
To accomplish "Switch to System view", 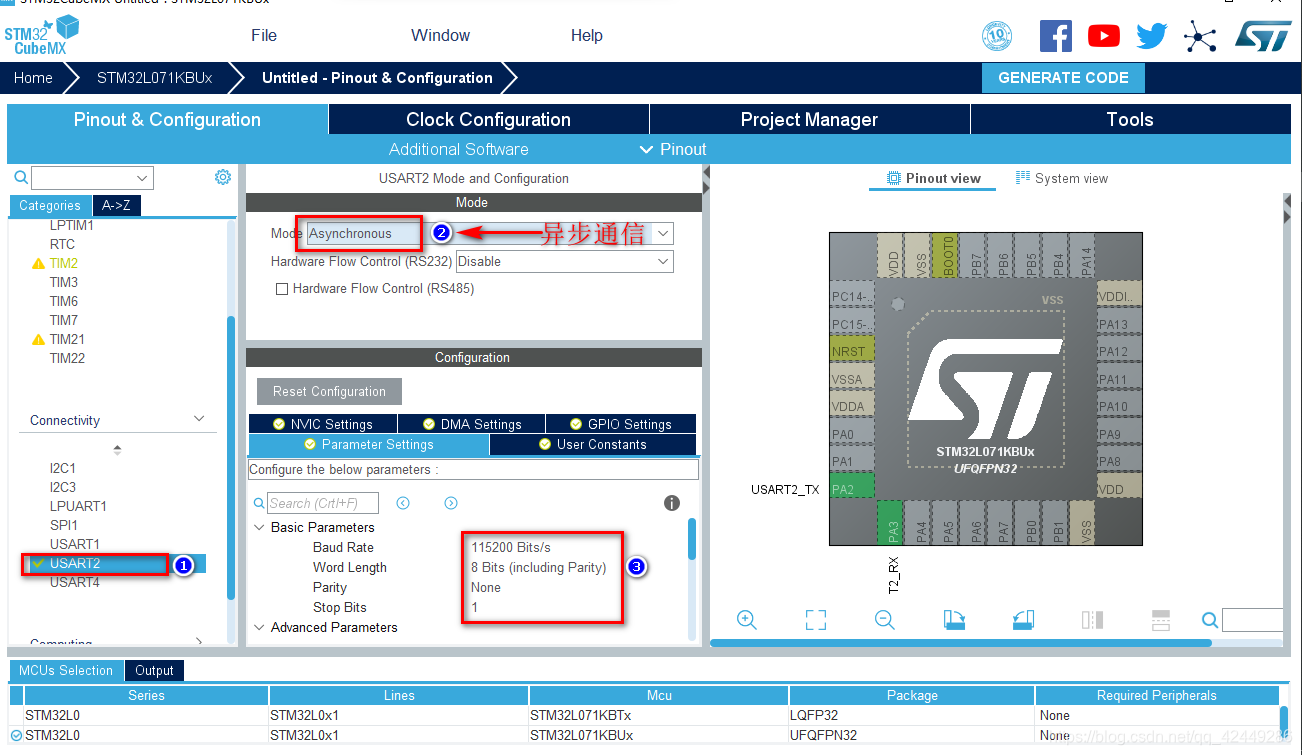I will point(1061,178).
